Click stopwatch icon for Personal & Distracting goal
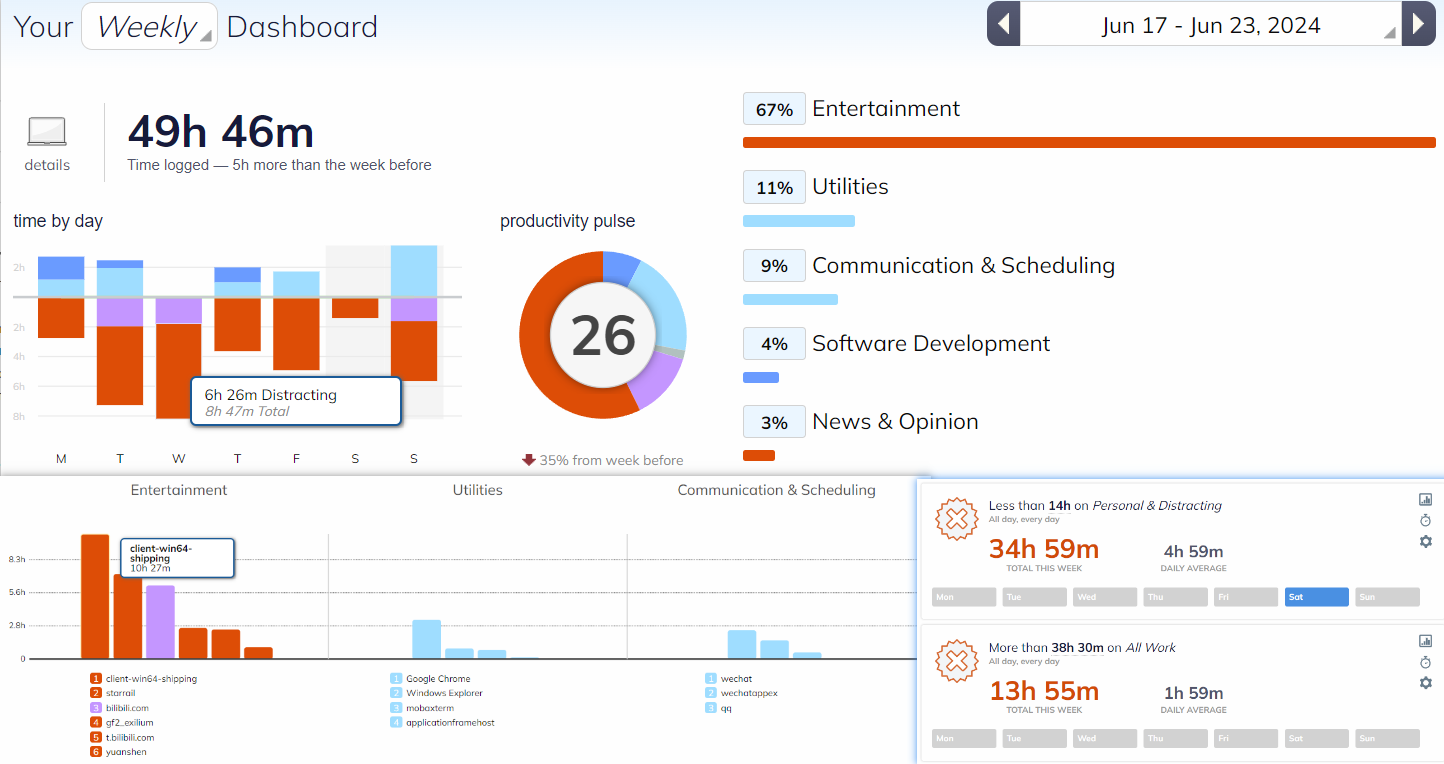This screenshot has width=1444, height=764. [1425, 521]
